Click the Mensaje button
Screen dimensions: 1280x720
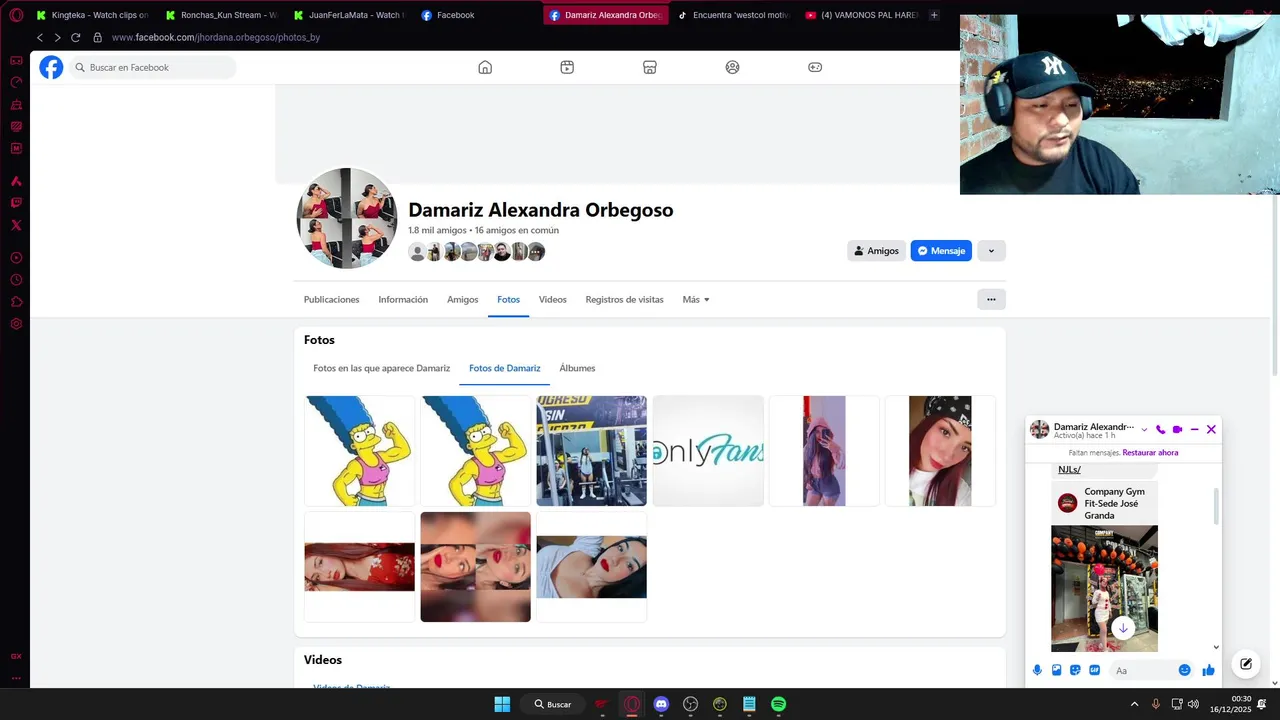(941, 251)
